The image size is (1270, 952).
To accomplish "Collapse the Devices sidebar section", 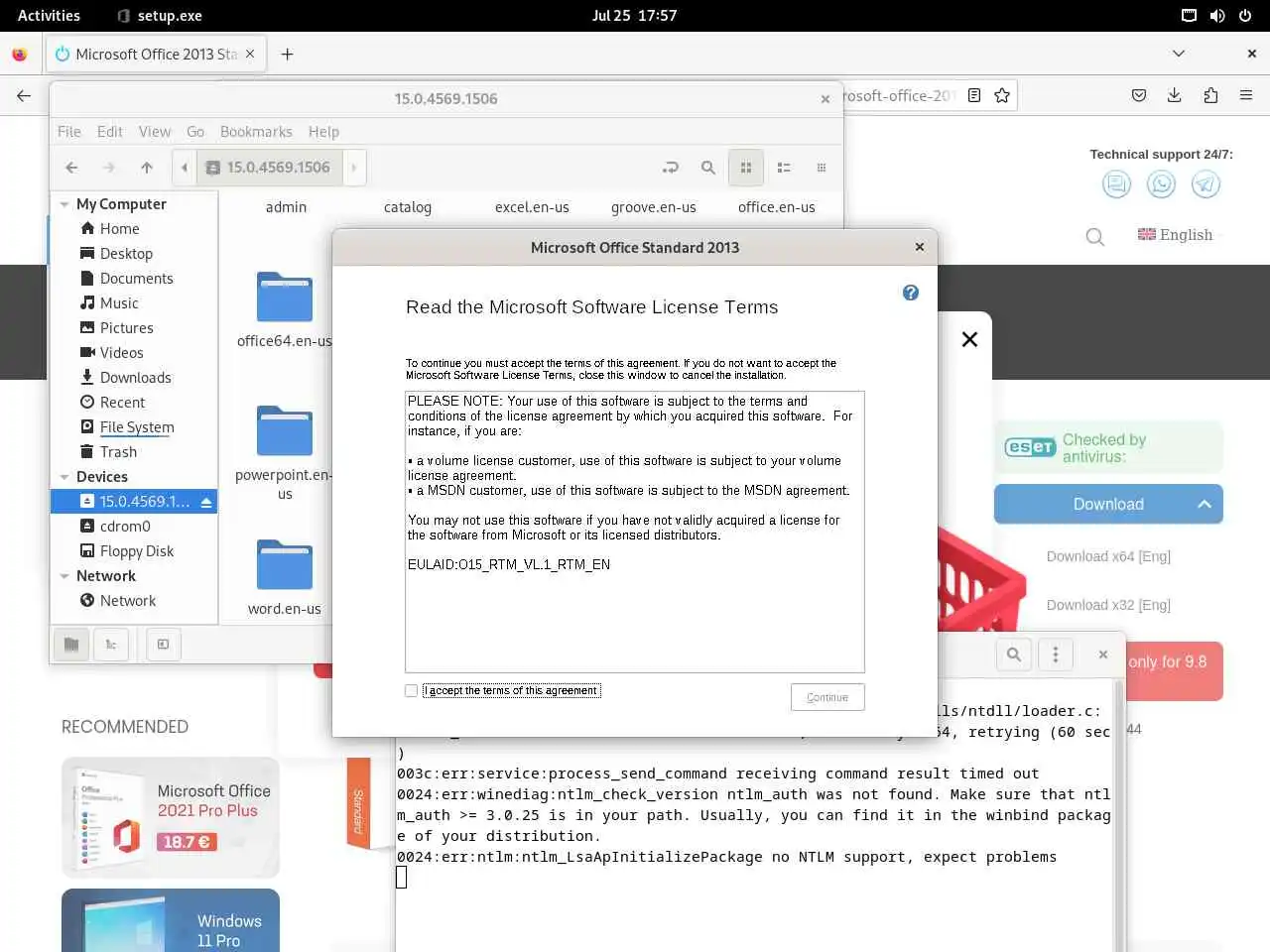I will coord(64,477).
